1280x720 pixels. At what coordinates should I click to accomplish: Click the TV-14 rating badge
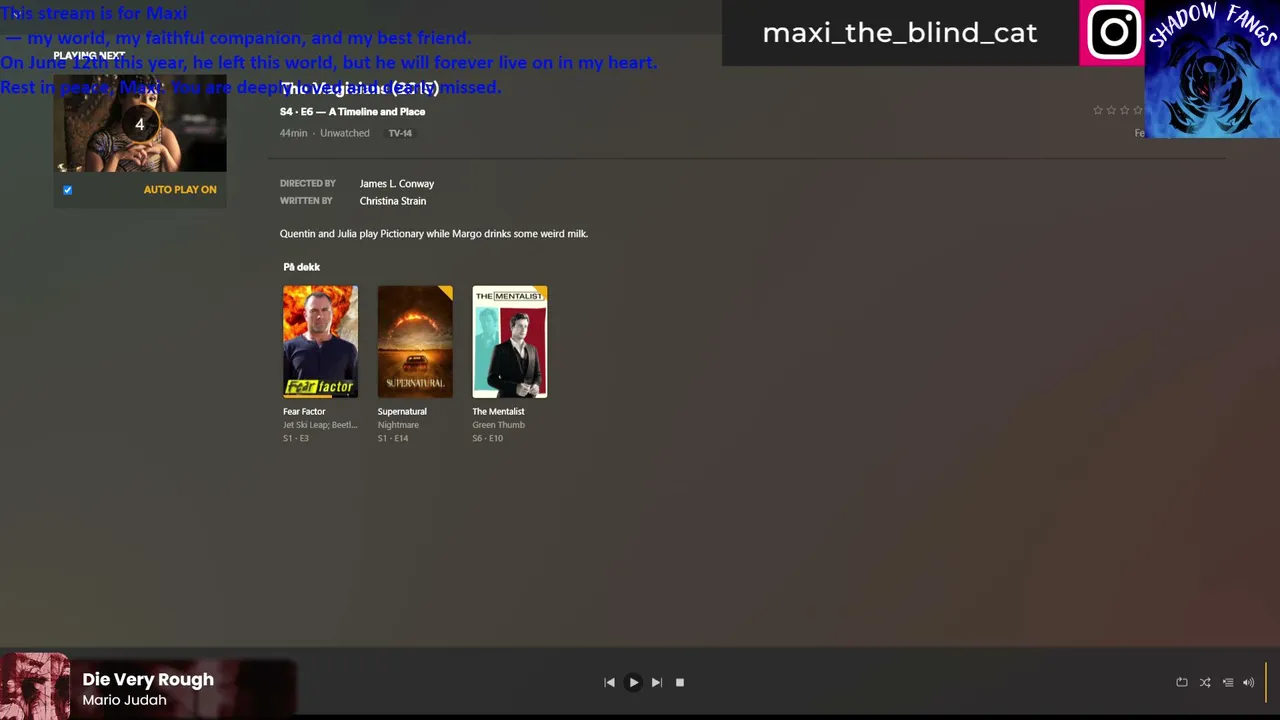click(x=400, y=133)
